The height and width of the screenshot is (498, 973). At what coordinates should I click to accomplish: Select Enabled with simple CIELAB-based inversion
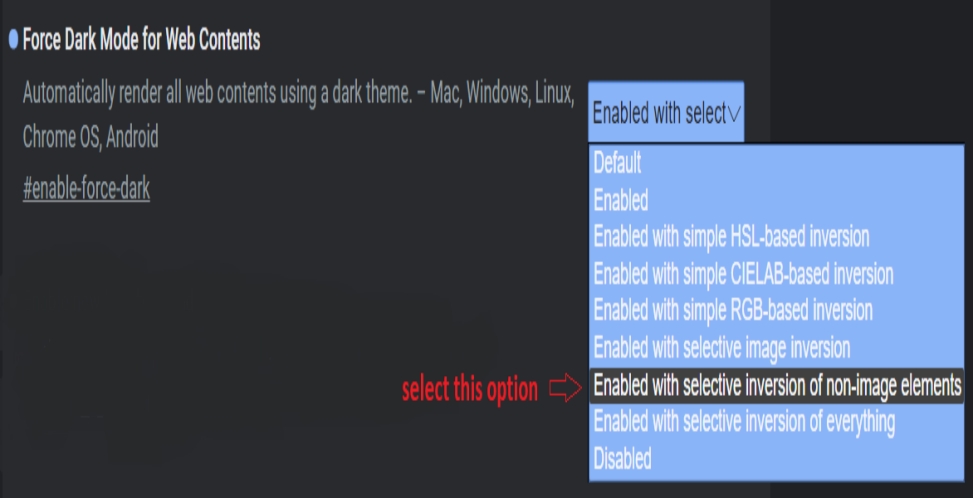743,273
